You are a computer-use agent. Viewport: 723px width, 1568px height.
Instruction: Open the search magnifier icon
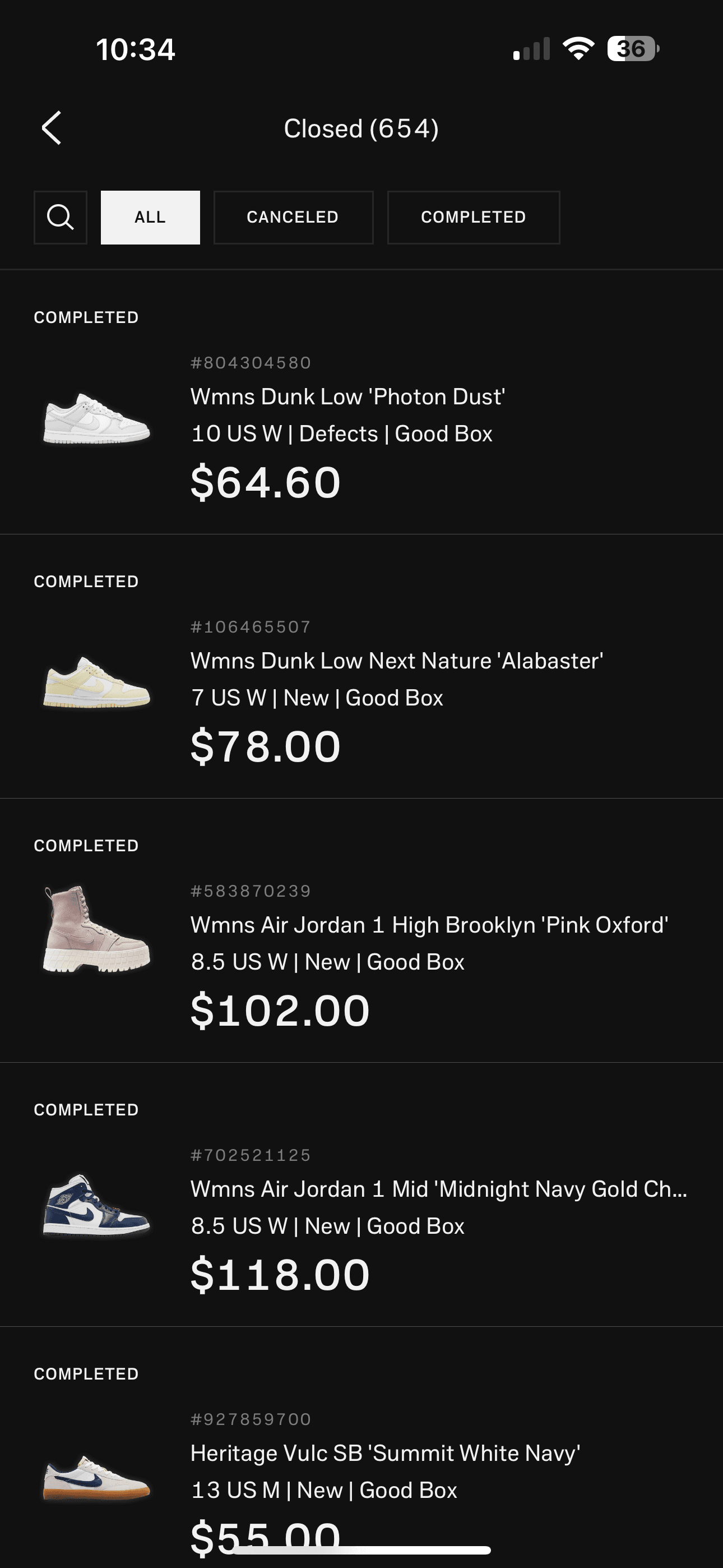pos(61,217)
